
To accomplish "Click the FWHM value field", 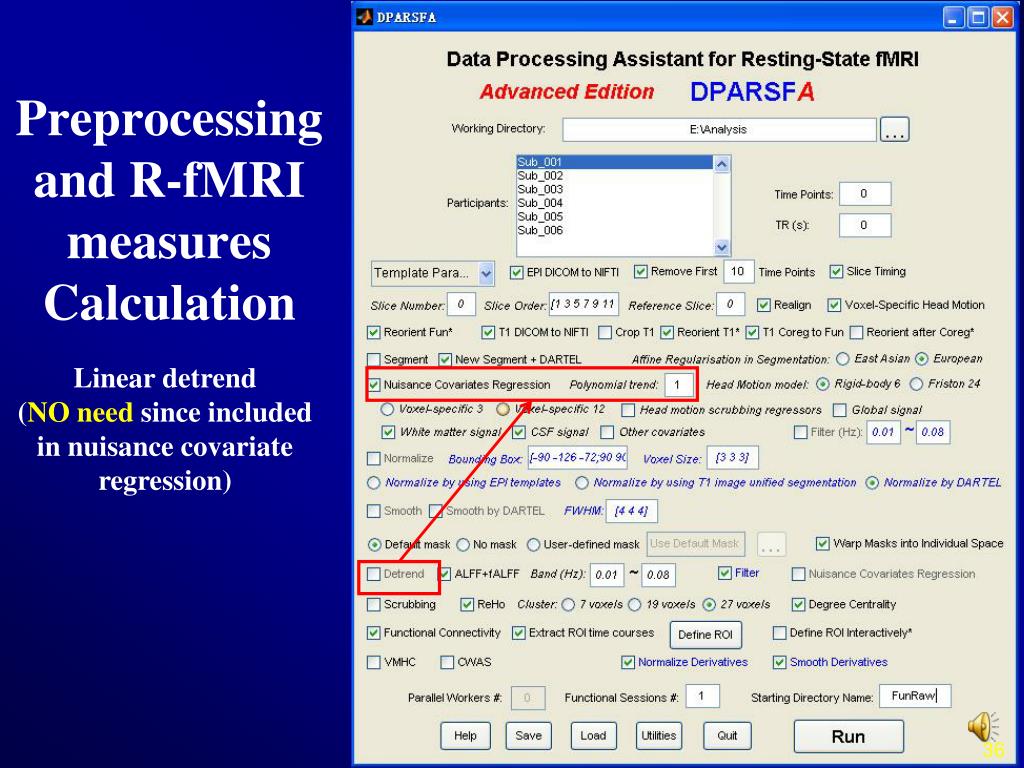I will pos(632,511).
